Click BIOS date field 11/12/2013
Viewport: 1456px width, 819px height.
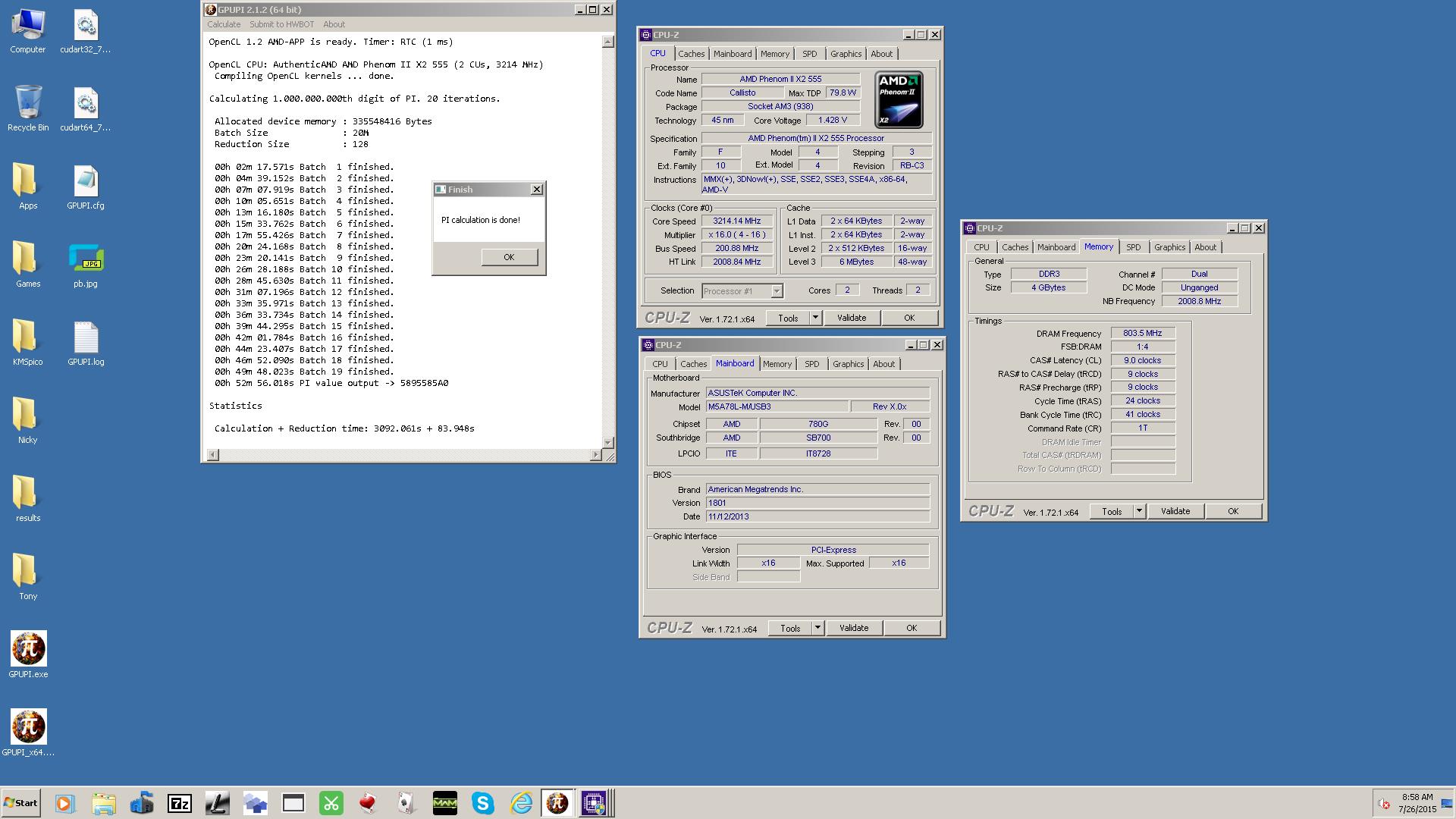[817, 516]
